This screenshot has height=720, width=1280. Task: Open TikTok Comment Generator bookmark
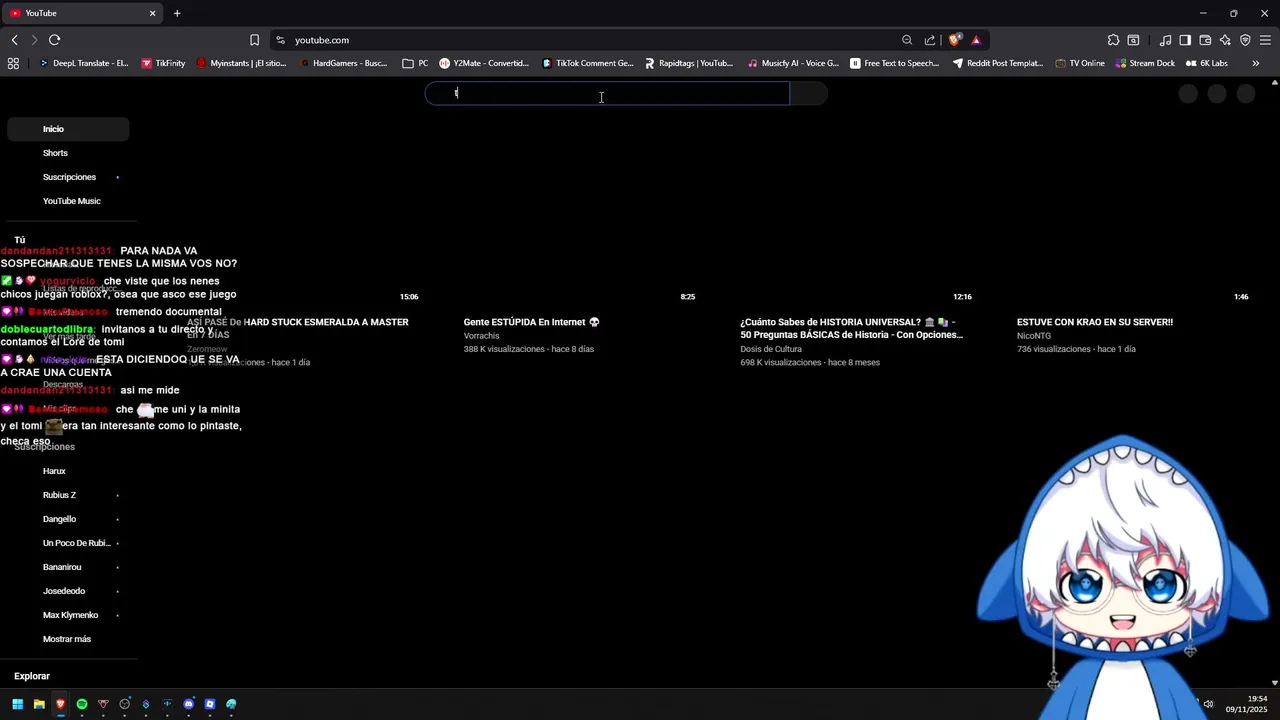pos(588,63)
